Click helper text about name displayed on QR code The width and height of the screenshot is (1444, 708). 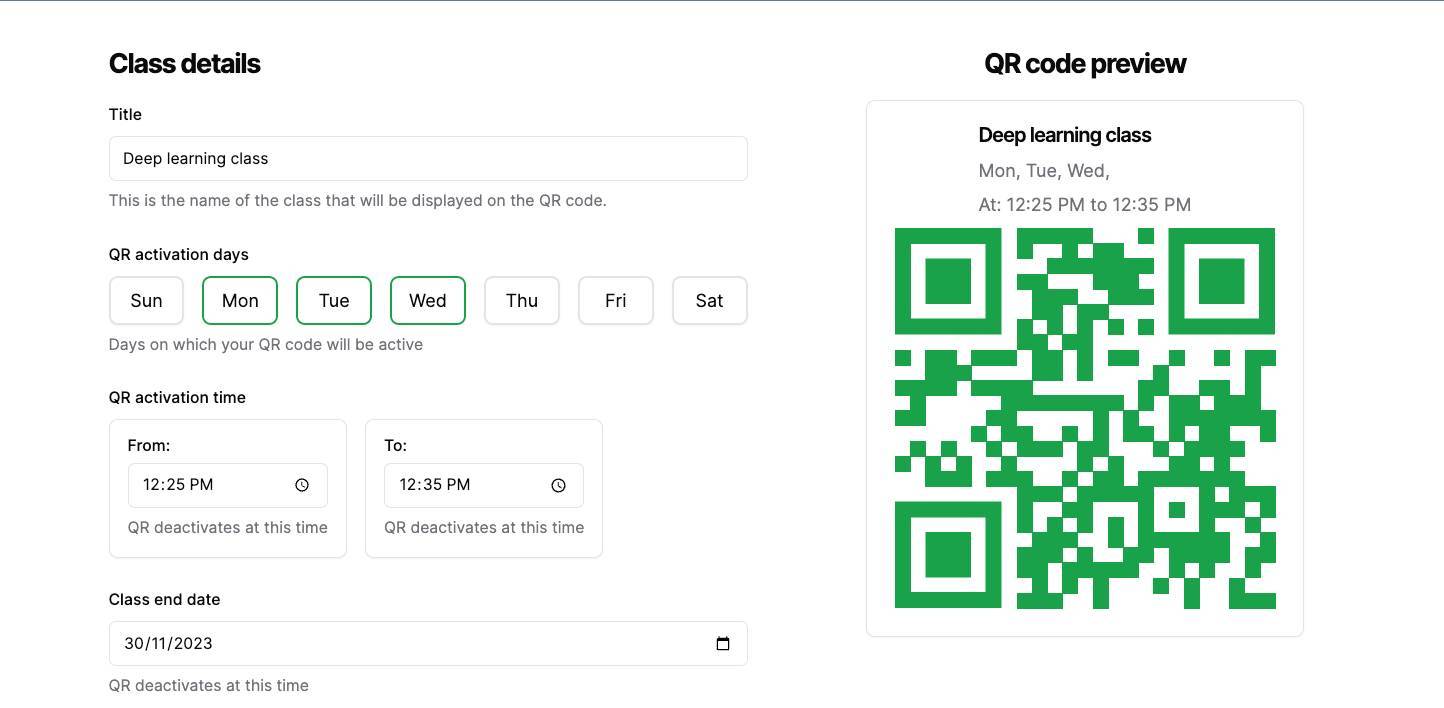(358, 200)
